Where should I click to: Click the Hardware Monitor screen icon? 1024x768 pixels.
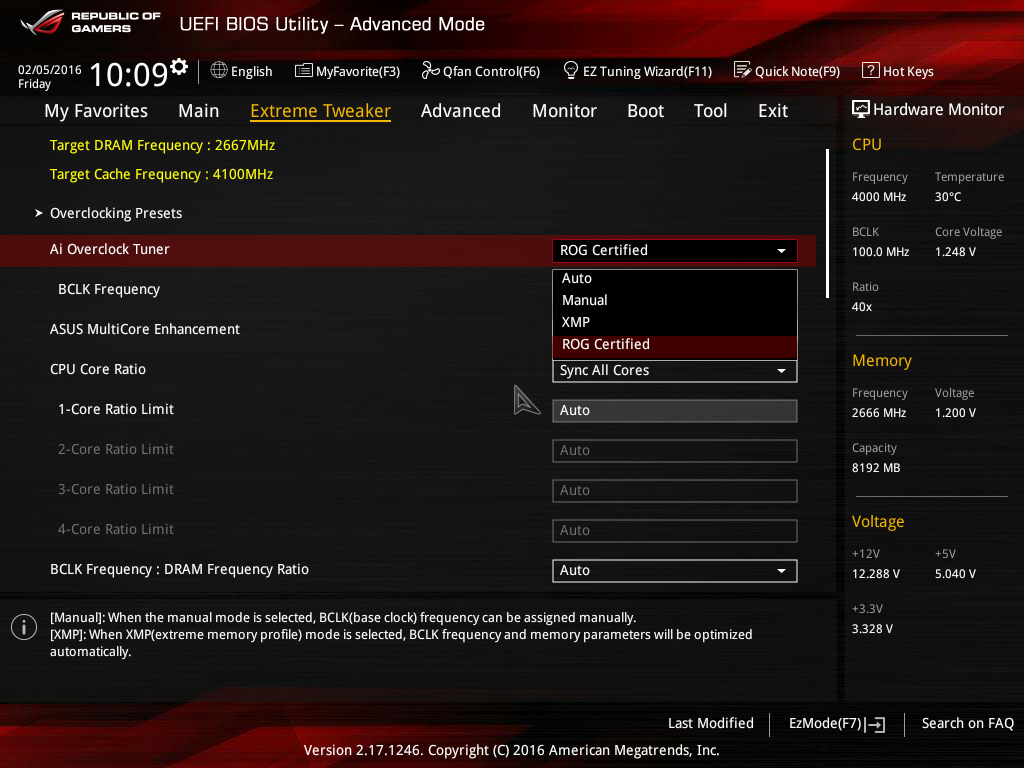tap(861, 109)
